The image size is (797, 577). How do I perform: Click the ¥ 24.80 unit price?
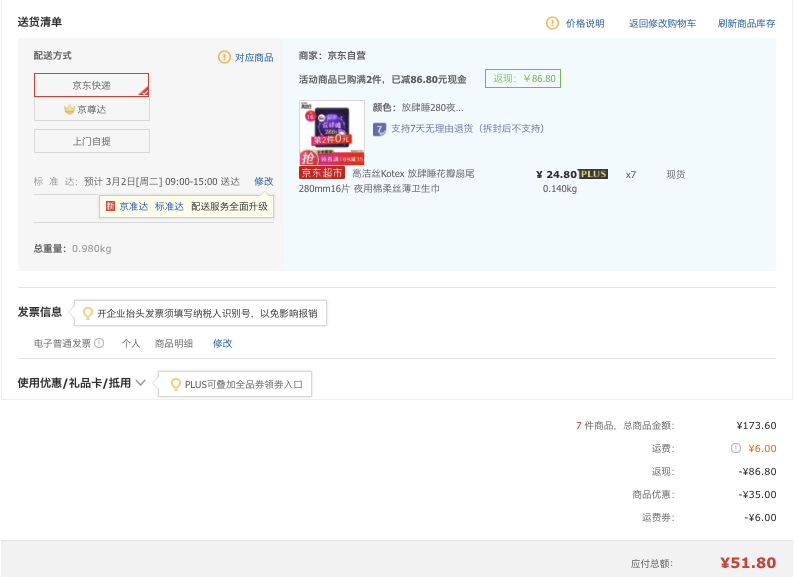click(x=556, y=174)
